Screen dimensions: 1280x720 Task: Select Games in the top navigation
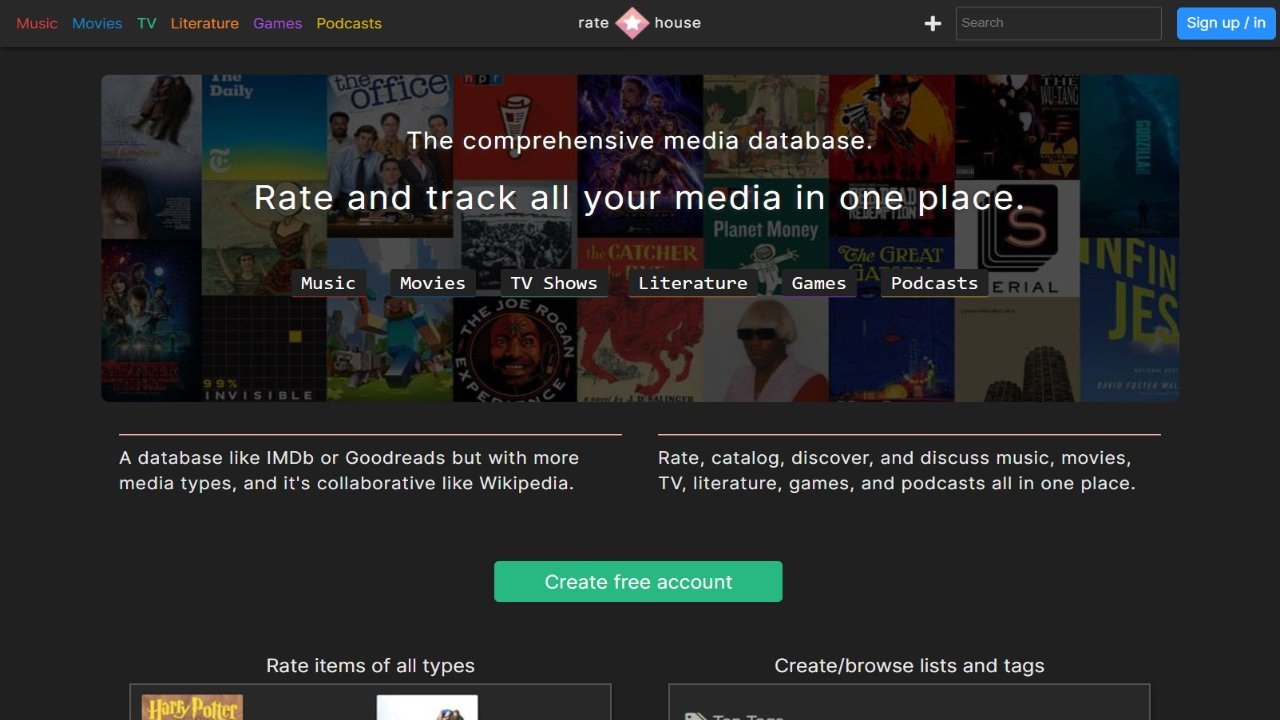click(278, 23)
